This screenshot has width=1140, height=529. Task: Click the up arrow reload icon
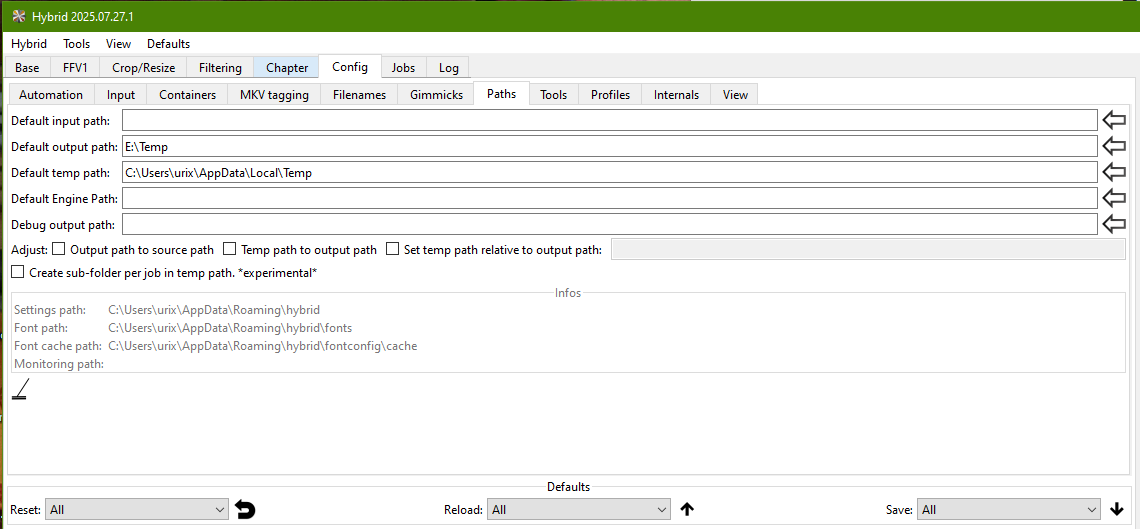687,510
